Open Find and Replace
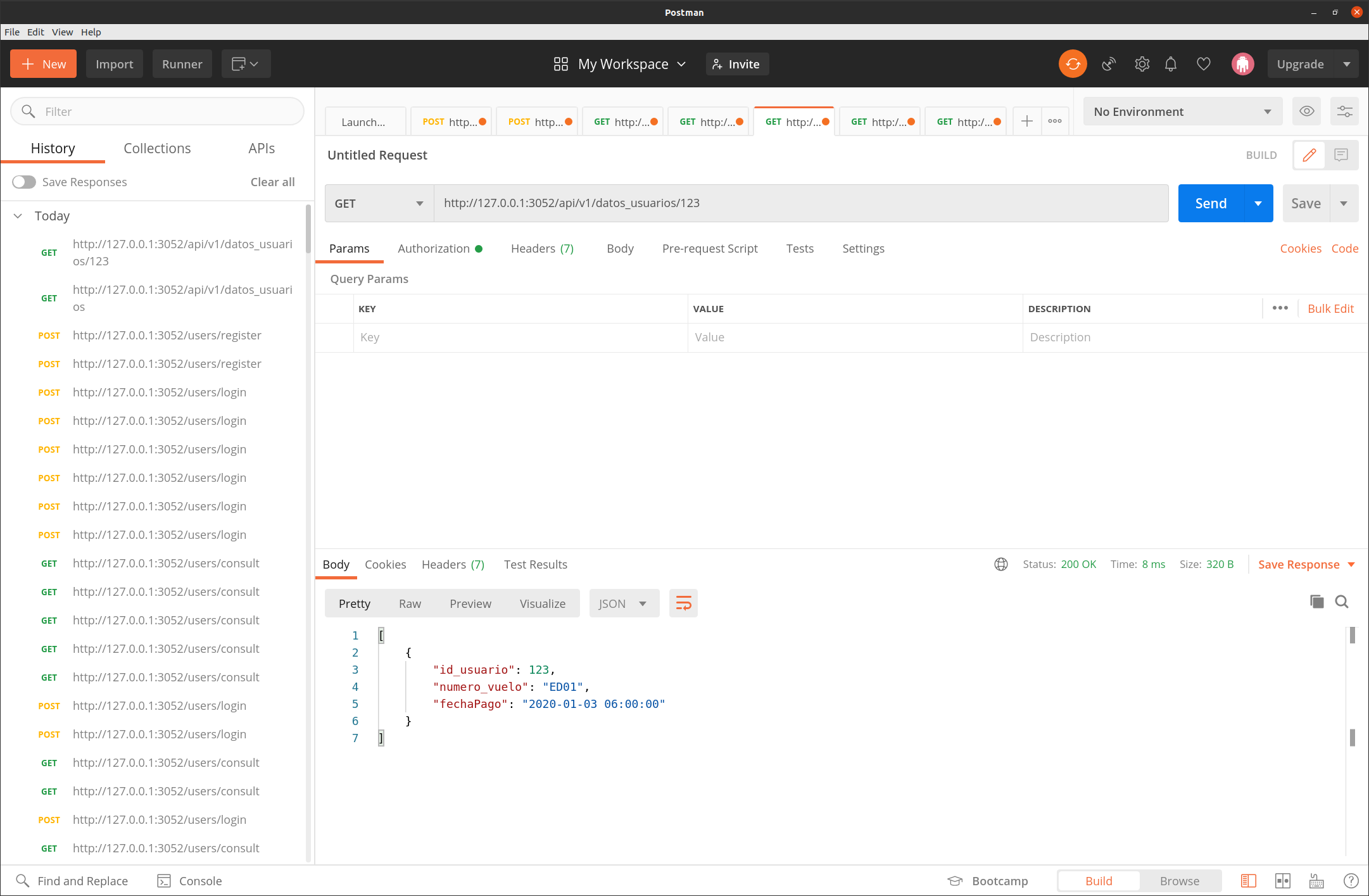This screenshot has height=896, width=1369. click(72, 881)
